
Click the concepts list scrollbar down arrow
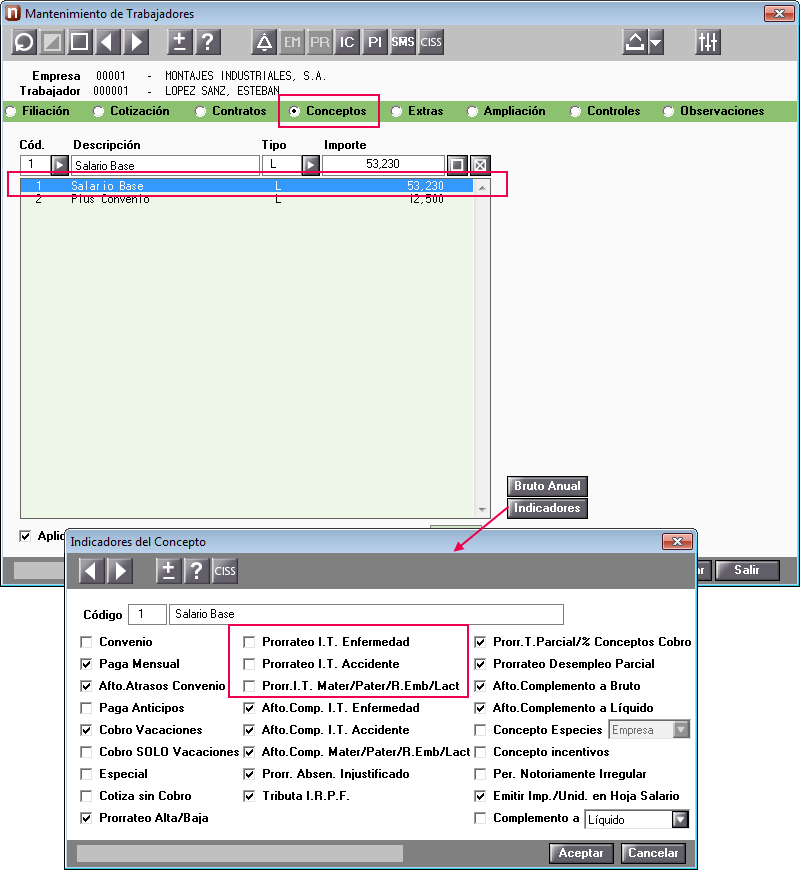click(482, 510)
